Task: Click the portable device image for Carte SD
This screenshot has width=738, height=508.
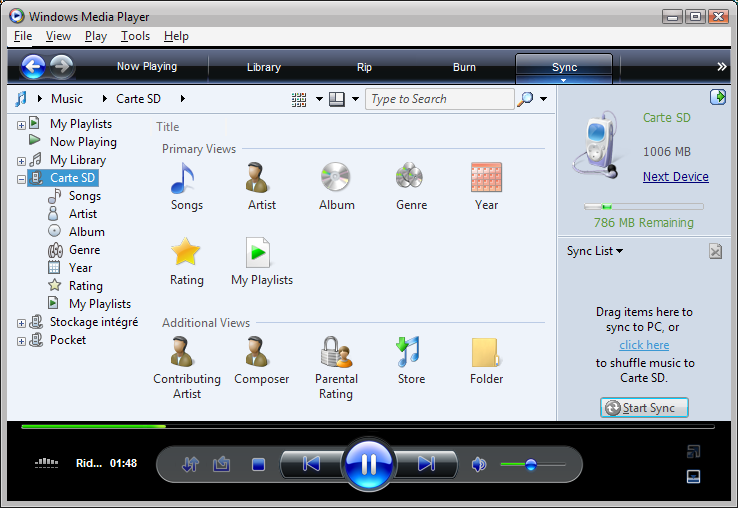Action: (x=595, y=145)
